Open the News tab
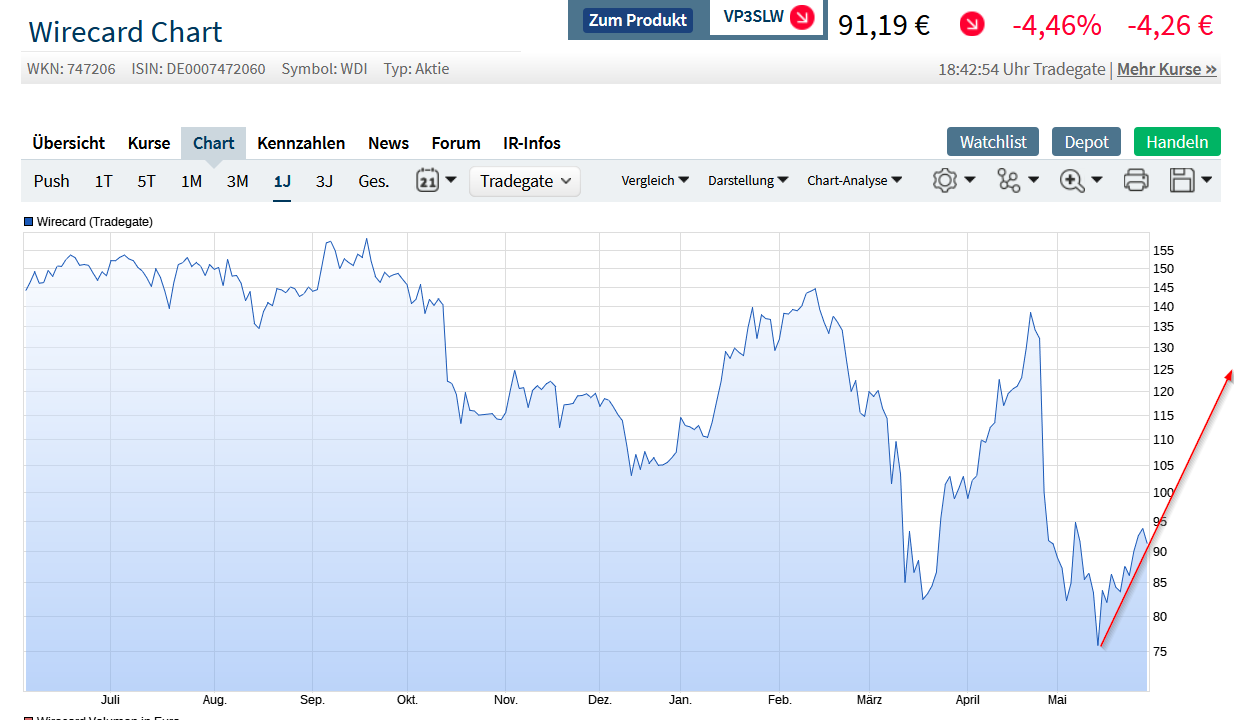Viewport: 1234px width, 720px height. 388,143
